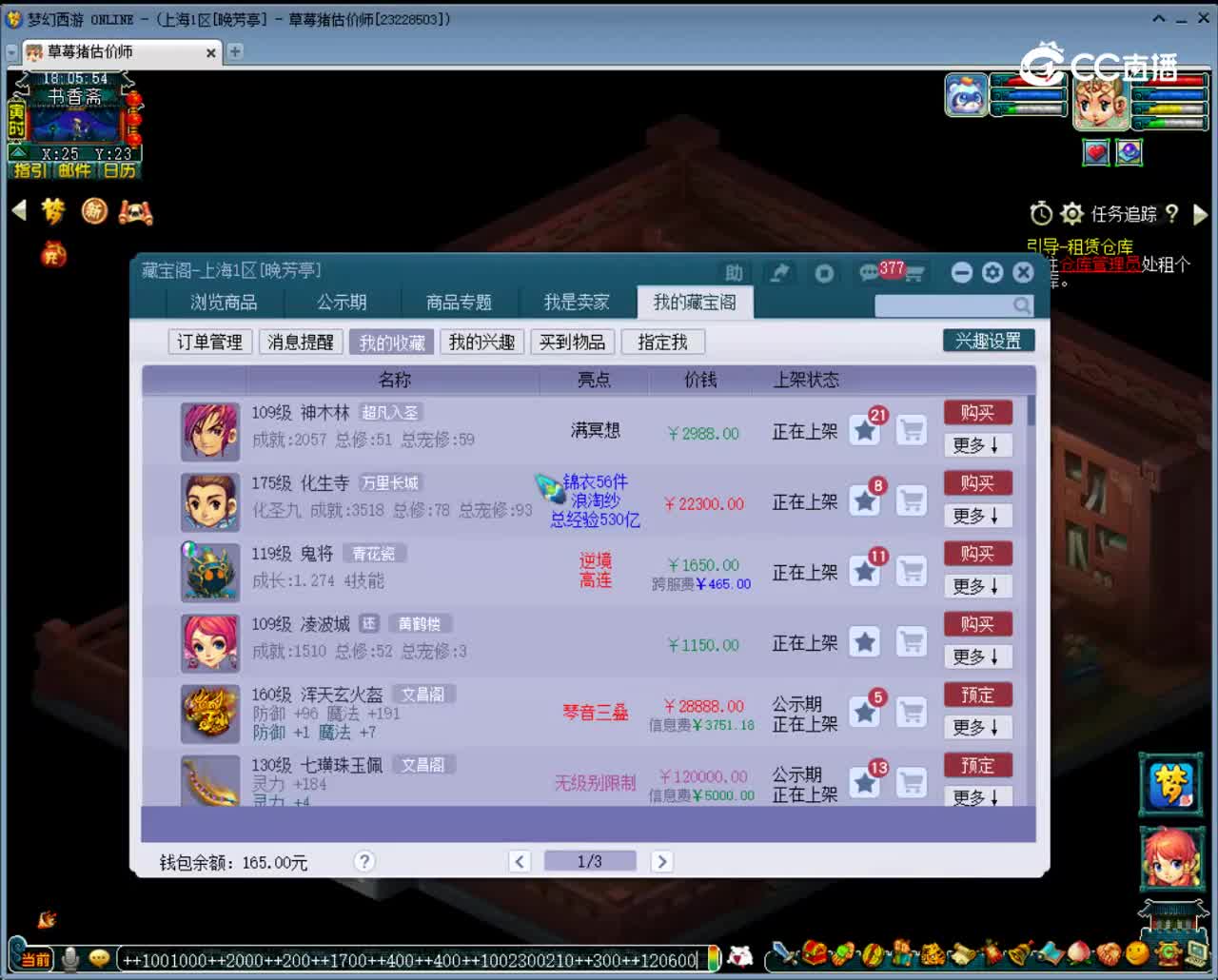
Task: Show the 我的兴趣 list
Action: tap(481, 342)
